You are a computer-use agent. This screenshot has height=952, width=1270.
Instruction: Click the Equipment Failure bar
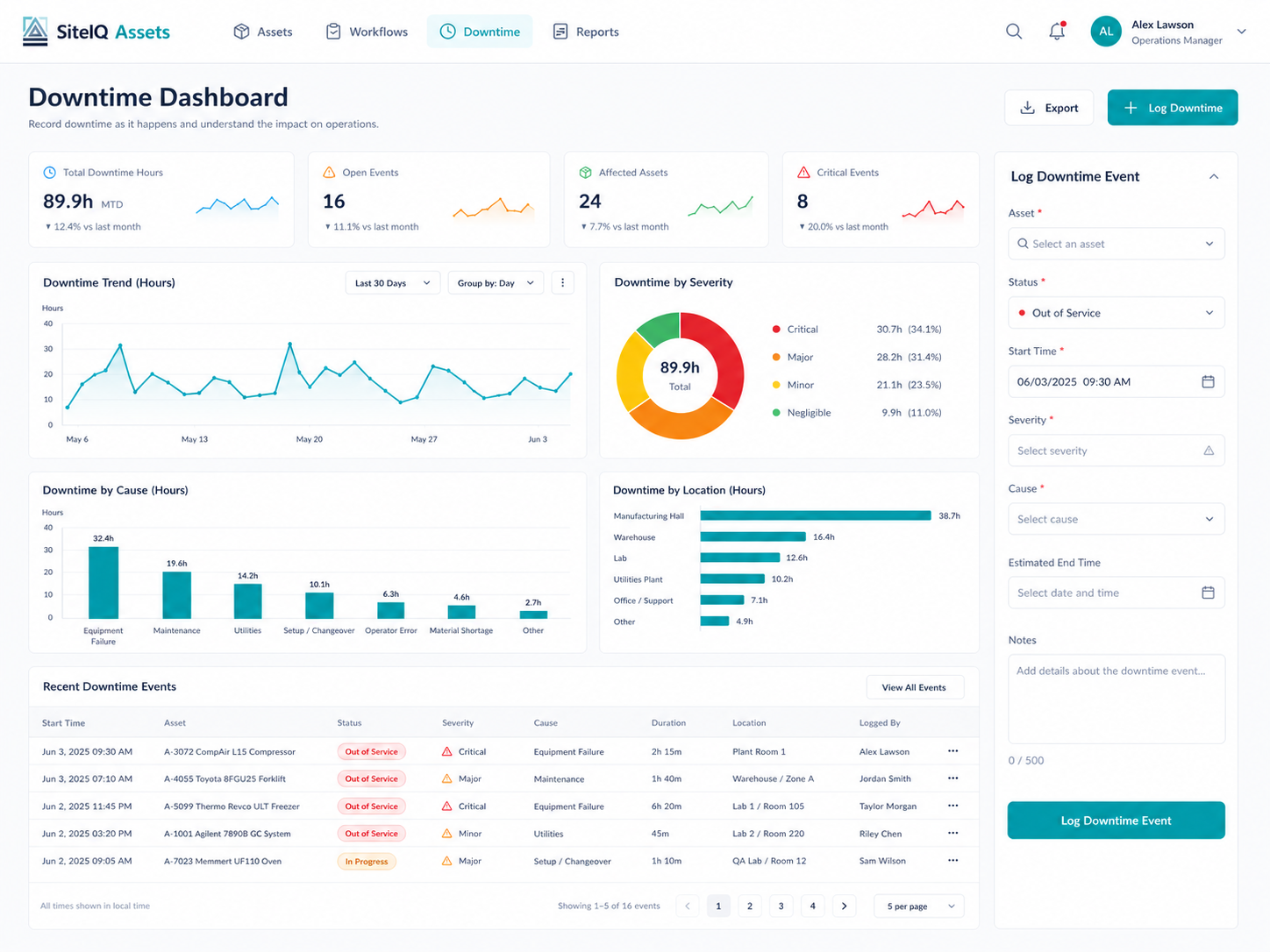[x=103, y=583]
